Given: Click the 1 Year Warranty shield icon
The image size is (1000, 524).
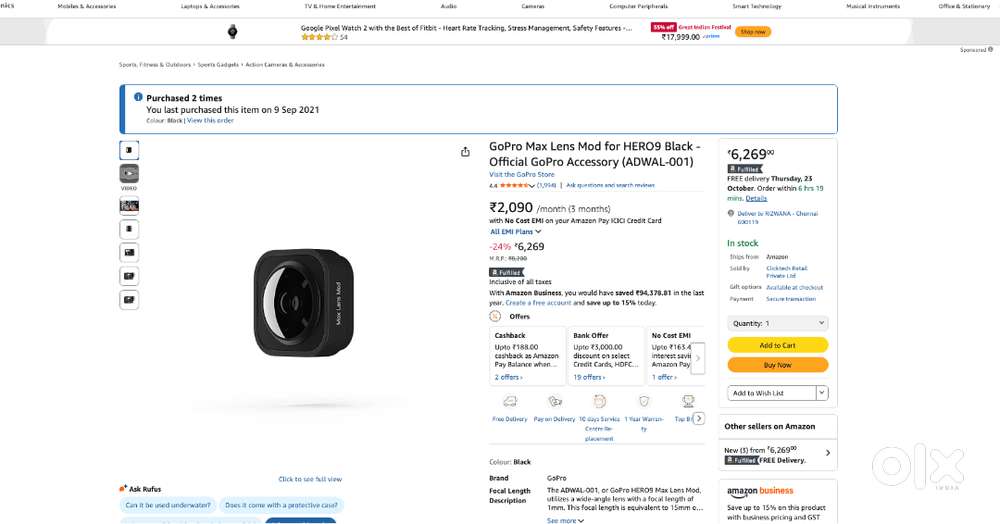Looking at the screenshot, I should (644, 401).
